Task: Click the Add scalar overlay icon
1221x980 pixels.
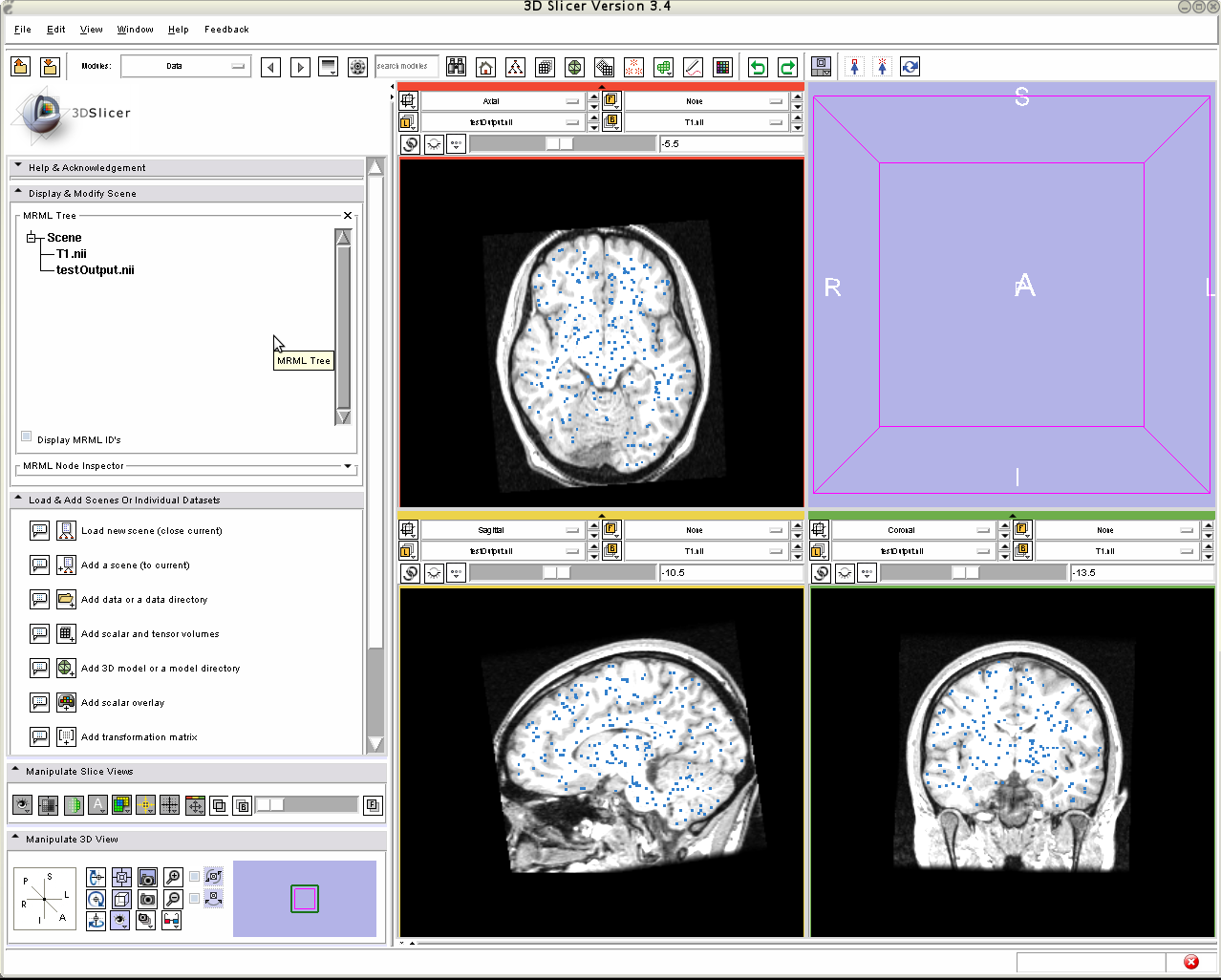Action: pyautogui.click(x=66, y=702)
